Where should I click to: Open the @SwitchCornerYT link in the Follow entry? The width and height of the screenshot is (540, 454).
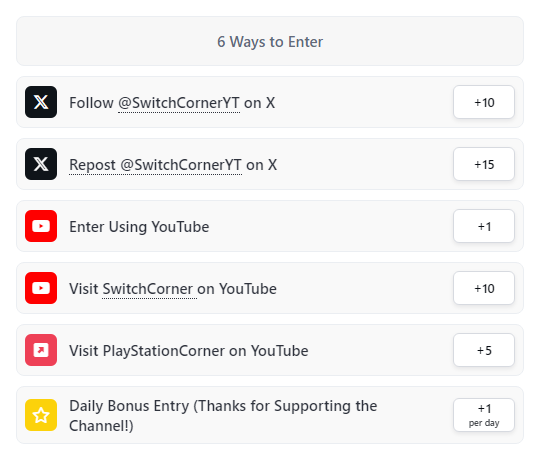click(179, 103)
